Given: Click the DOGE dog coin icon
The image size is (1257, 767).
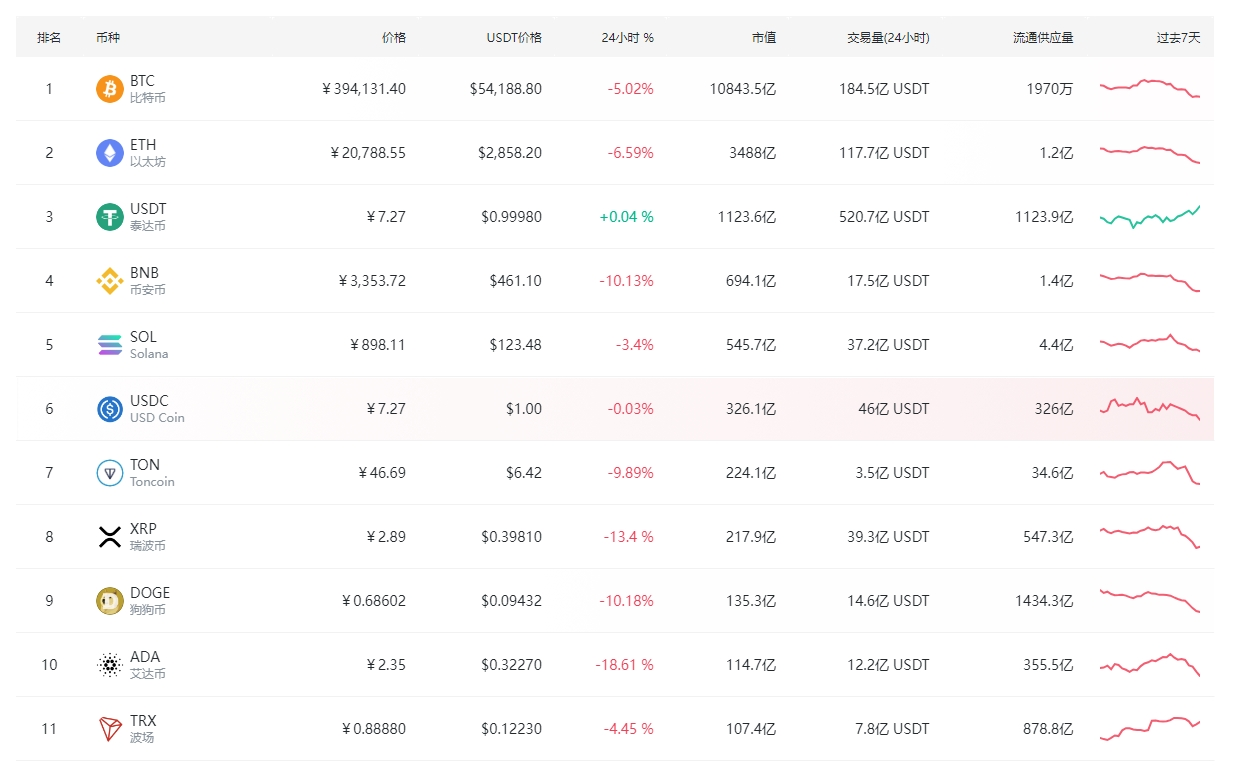Looking at the screenshot, I should [x=109, y=601].
